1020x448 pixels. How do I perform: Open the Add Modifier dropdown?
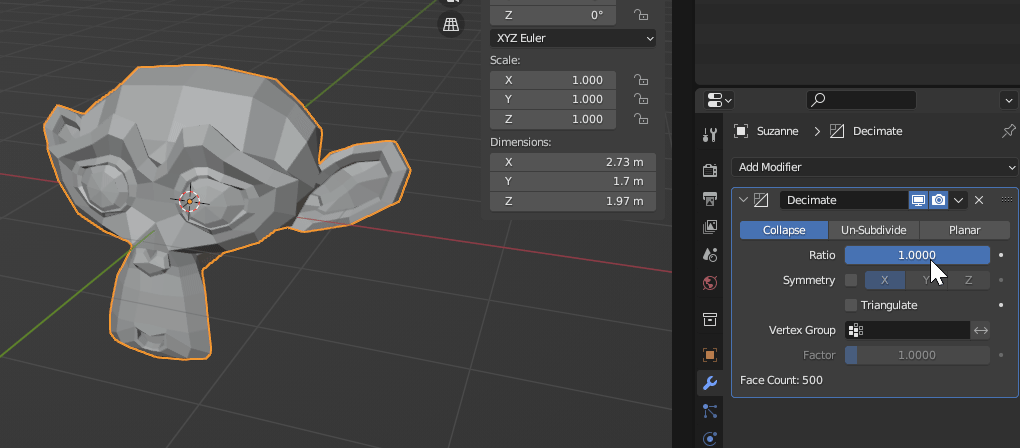click(x=874, y=167)
